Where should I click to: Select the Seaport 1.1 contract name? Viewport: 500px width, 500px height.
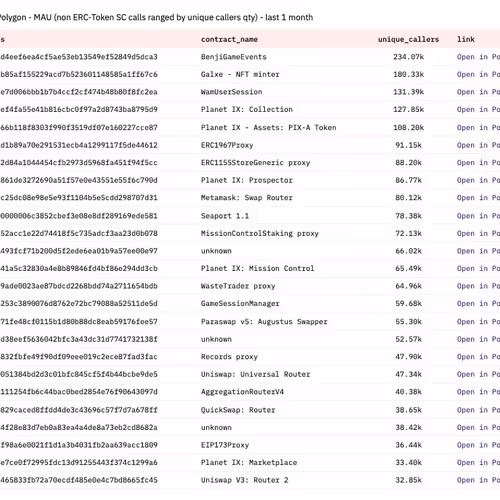(x=225, y=216)
